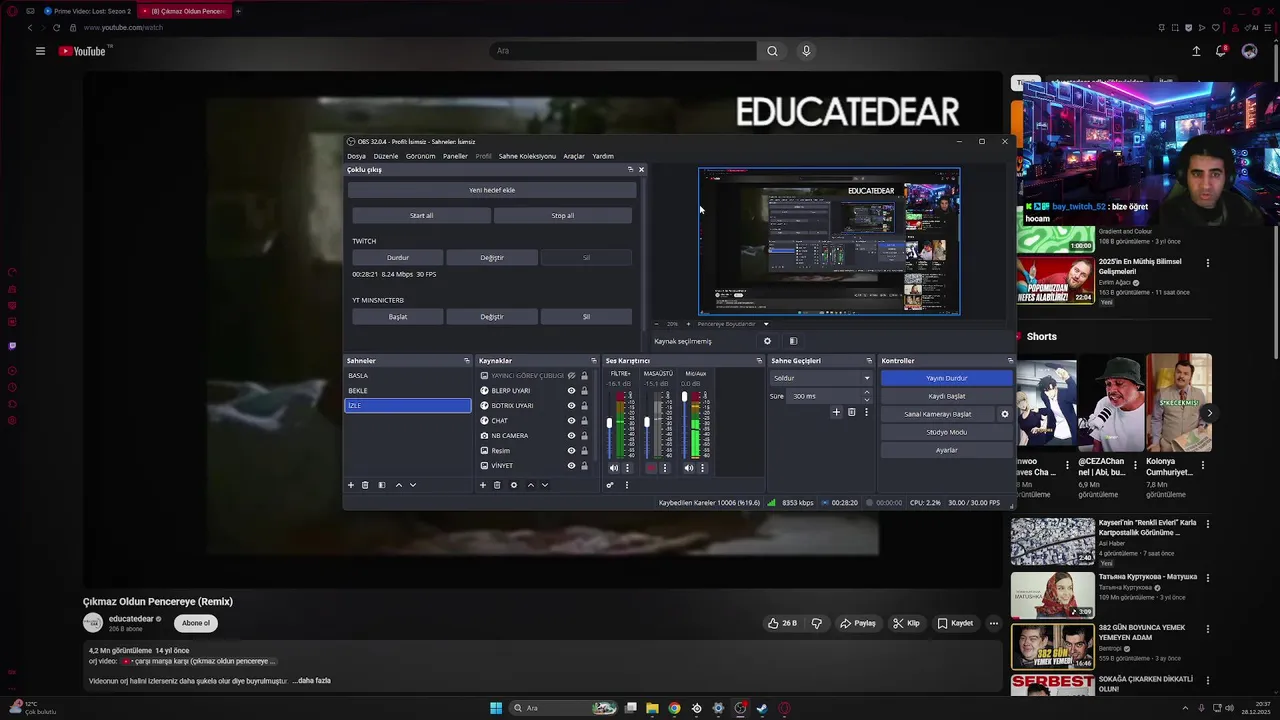Open mixer options menu beside audio properties icon
Screen dimensions: 1280x720
[x=627, y=485]
